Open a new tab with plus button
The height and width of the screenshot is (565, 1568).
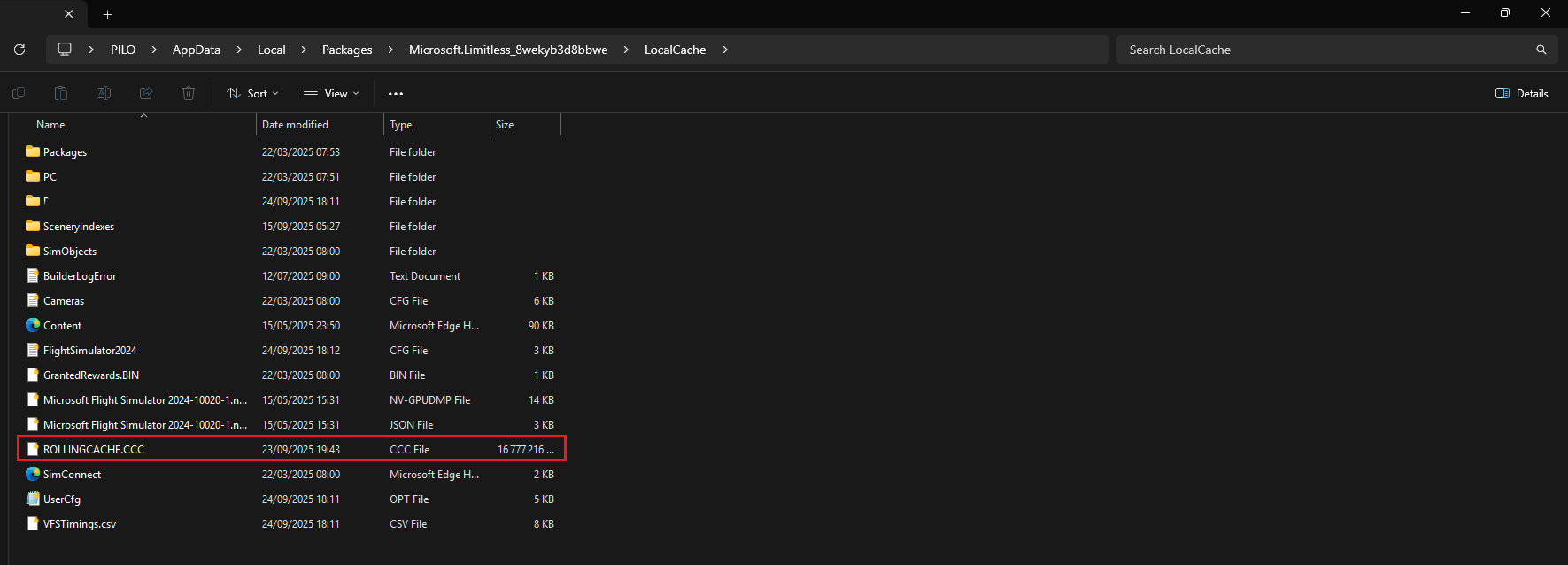click(107, 14)
